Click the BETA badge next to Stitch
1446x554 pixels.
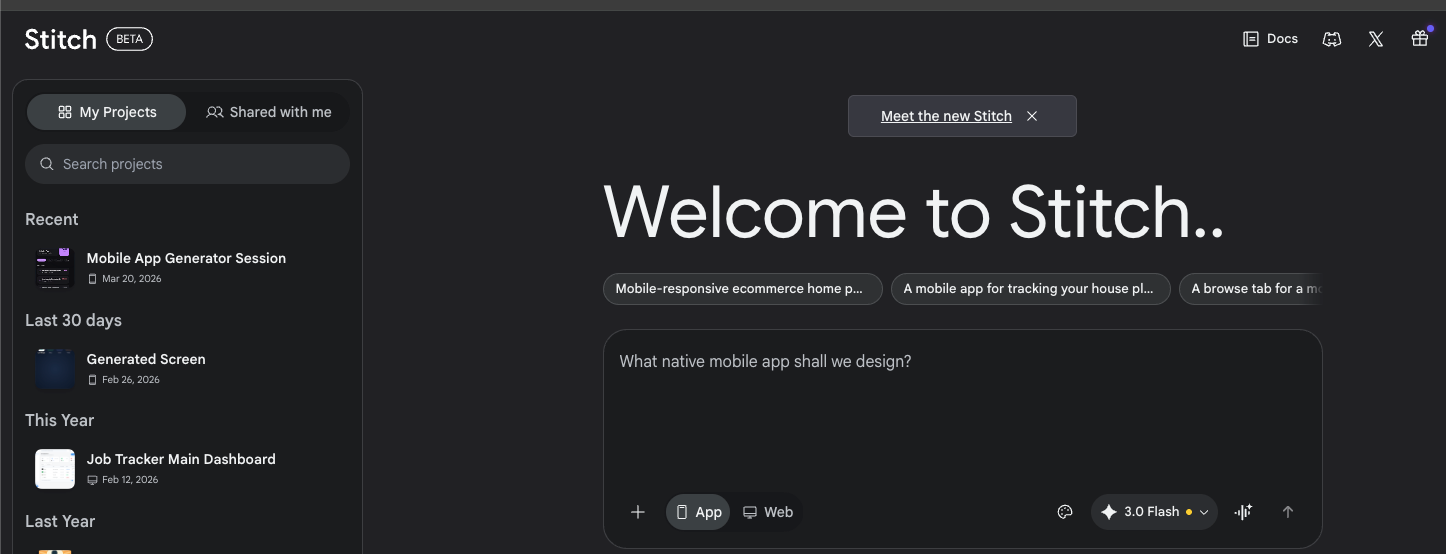coord(129,39)
